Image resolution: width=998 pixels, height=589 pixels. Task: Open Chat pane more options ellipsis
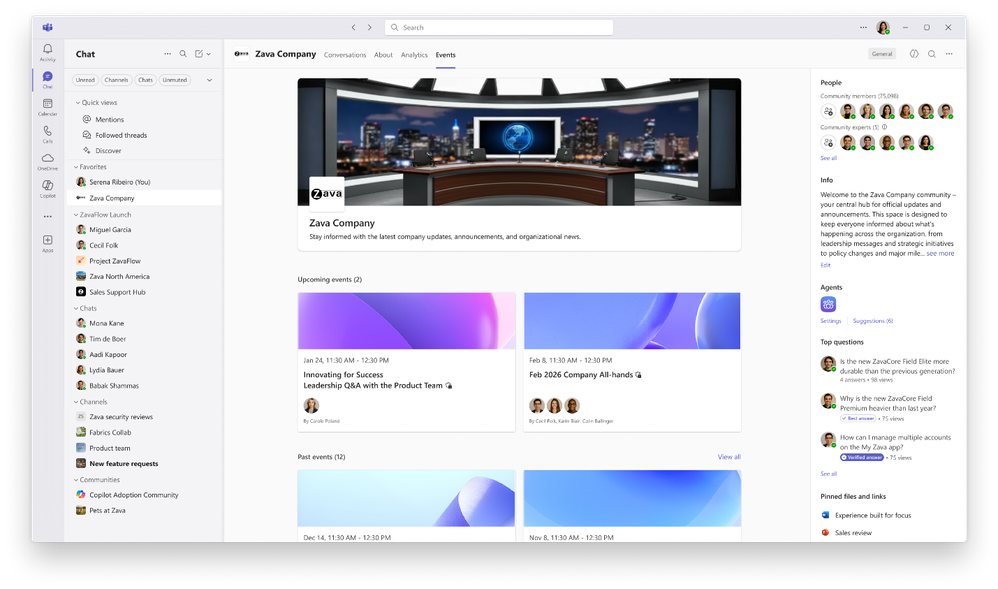click(167, 54)
